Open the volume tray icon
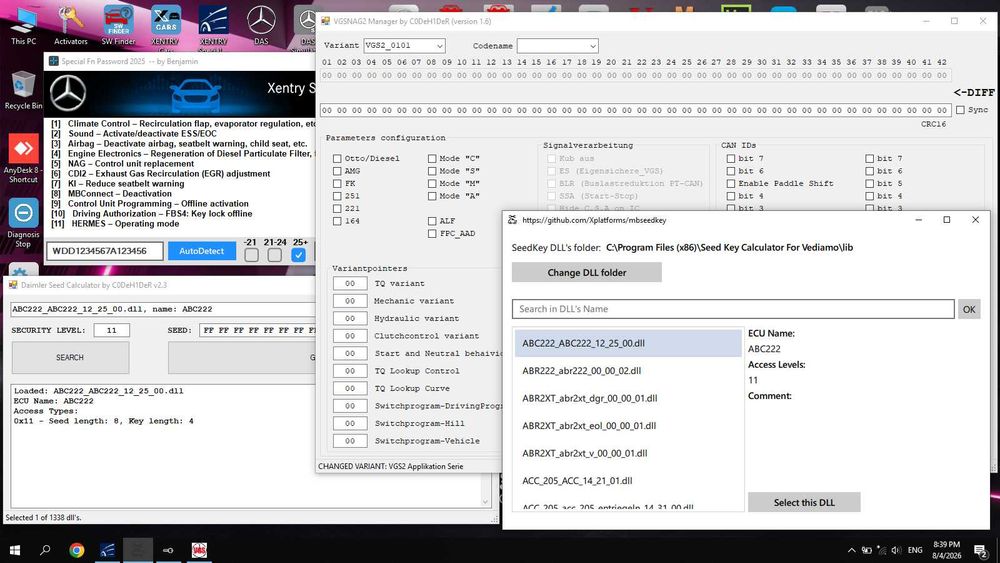1000x563 pixels. coord(896,550)
